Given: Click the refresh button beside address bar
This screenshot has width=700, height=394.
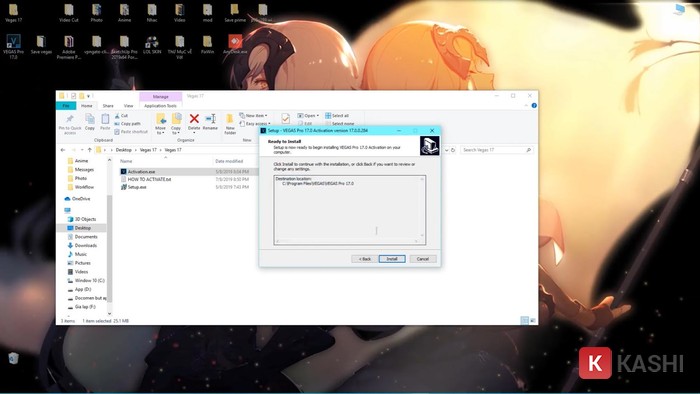Looking at the screenshot, I should 453,150.
